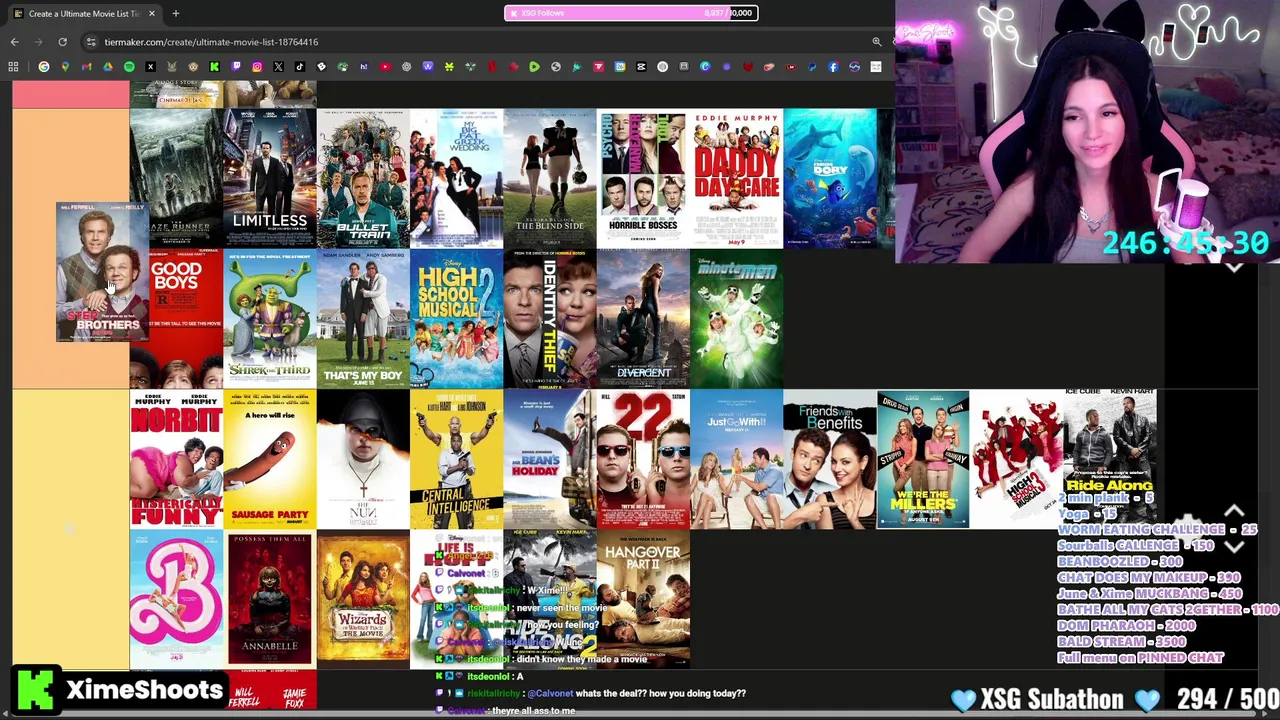Pick the Just Go With It poster
1280x720 pixels.
[x=737, y=459]
